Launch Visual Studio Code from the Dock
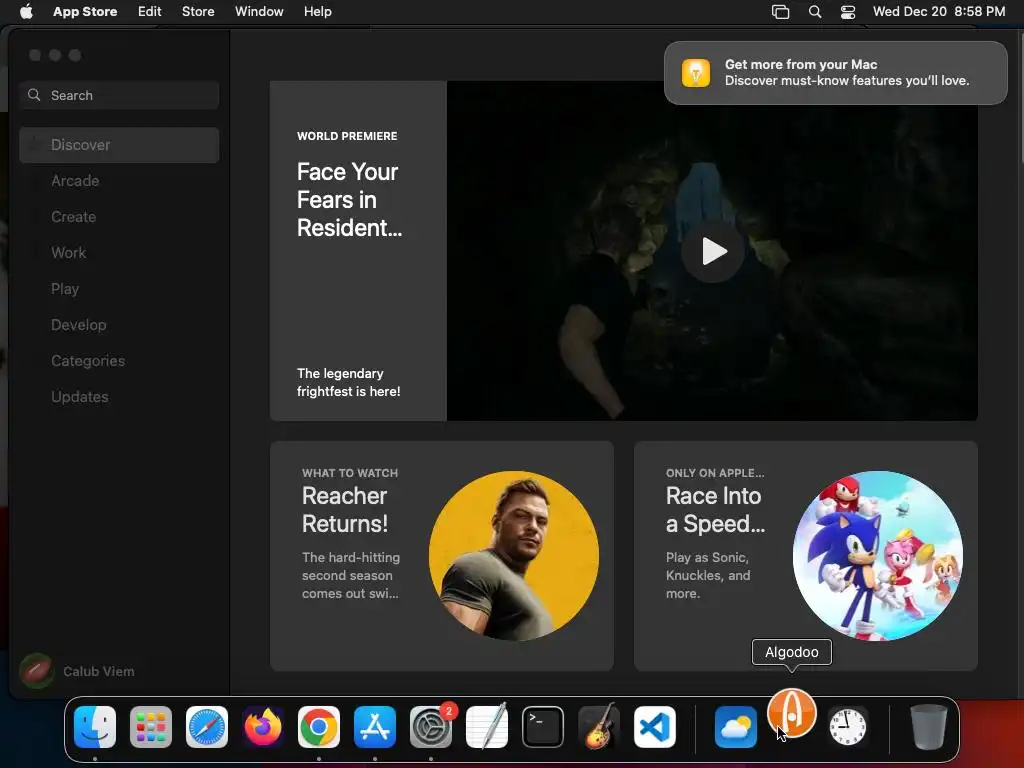This screenshot has width=1024, height=768. pyautogui.click(x=654, y=727)
